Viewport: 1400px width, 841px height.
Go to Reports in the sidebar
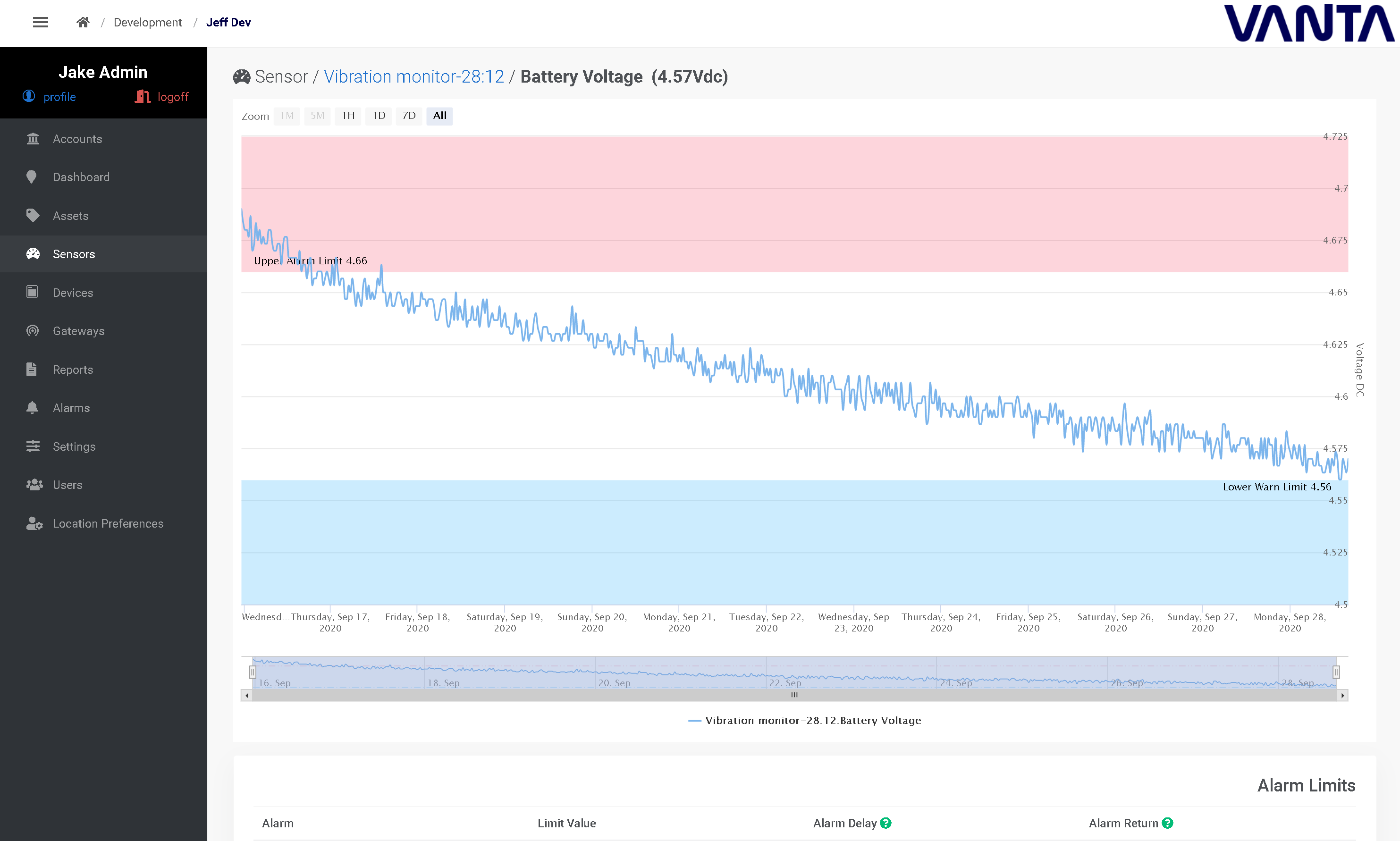(x=73, y=370)
